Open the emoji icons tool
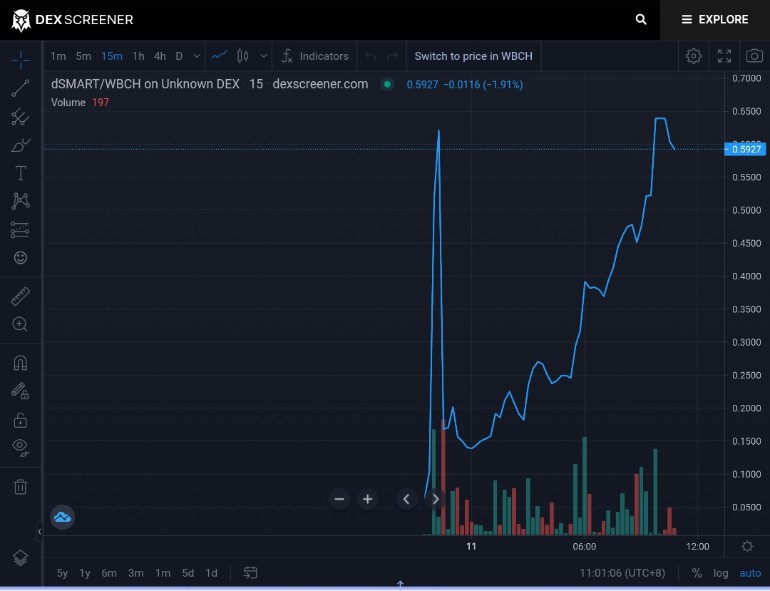The width and height of the screenshot is (770, 591). point(20,257)
